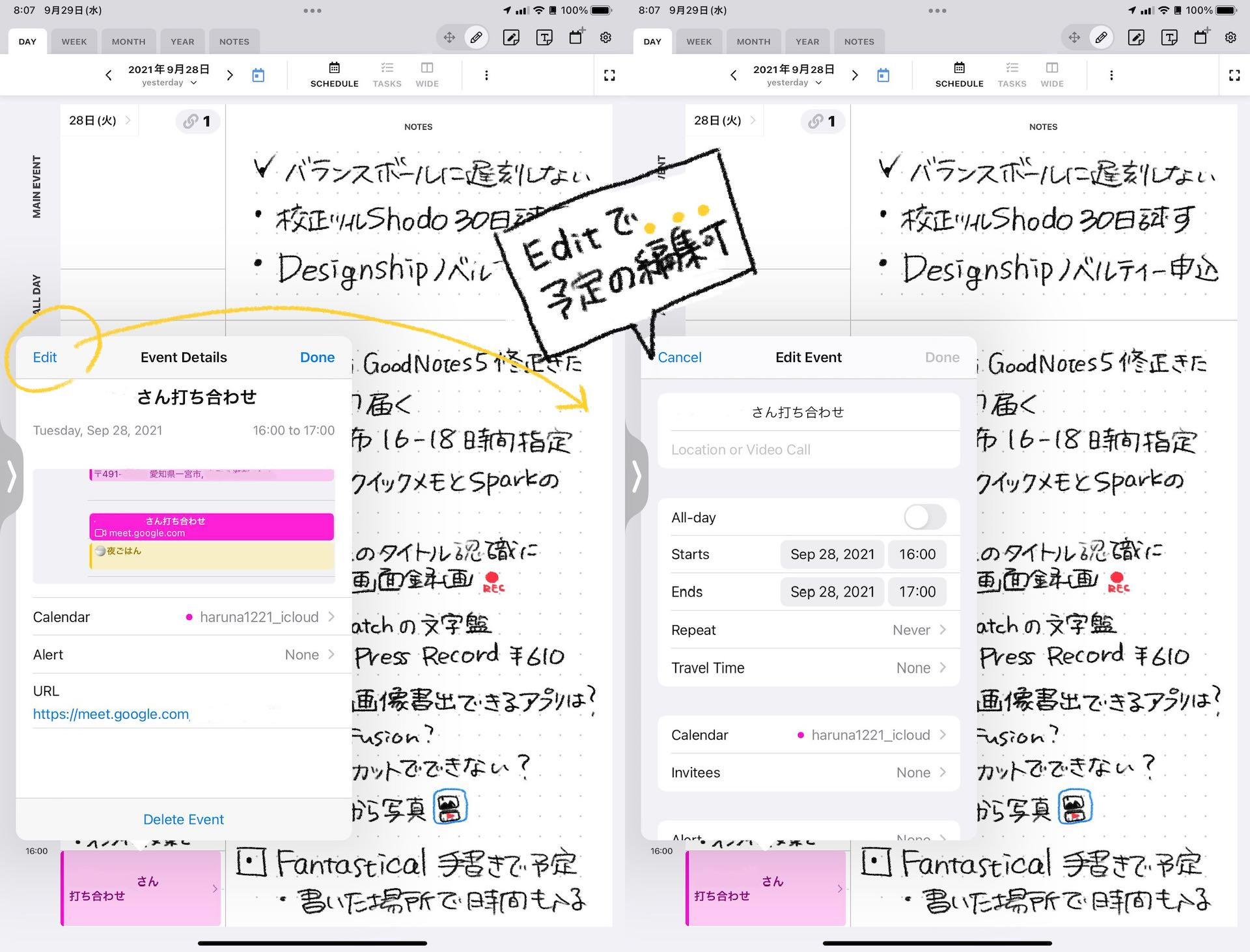Open the handwriting edit icon in left window
The image size is (1250, 952).
tap(512, 38)
